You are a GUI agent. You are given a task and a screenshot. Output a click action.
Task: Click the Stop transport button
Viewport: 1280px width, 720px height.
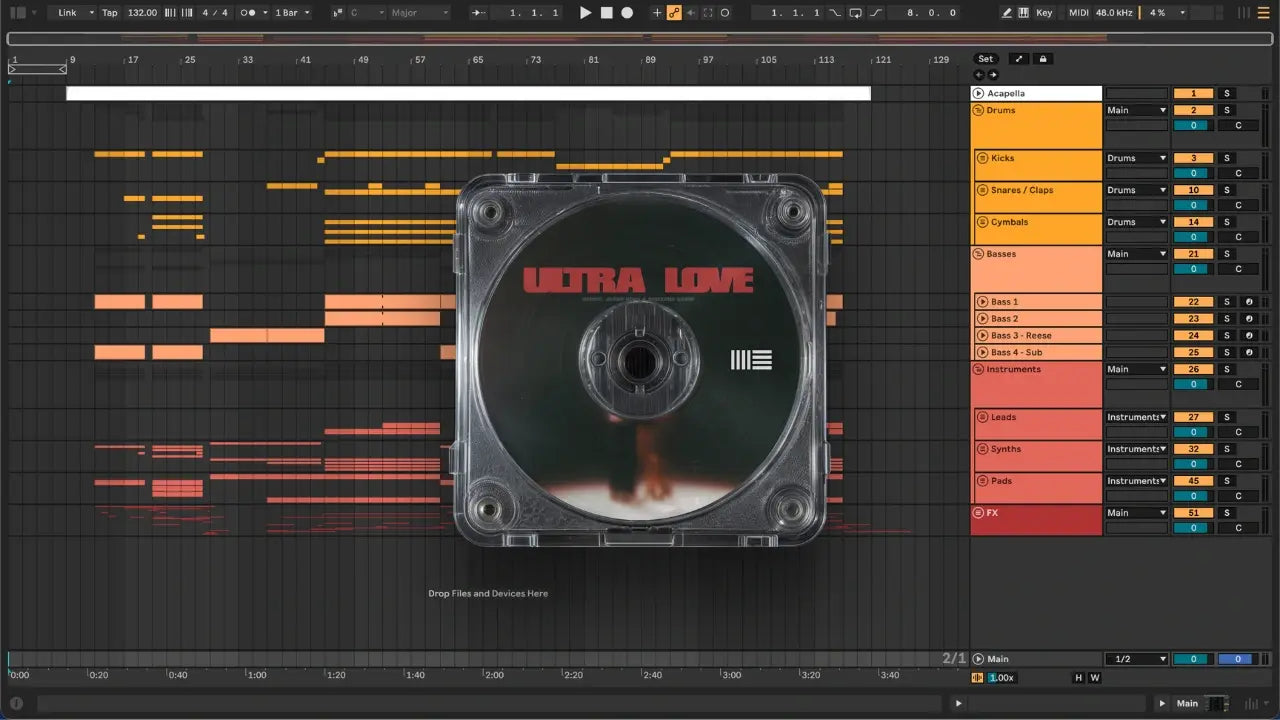click(607, 13)
